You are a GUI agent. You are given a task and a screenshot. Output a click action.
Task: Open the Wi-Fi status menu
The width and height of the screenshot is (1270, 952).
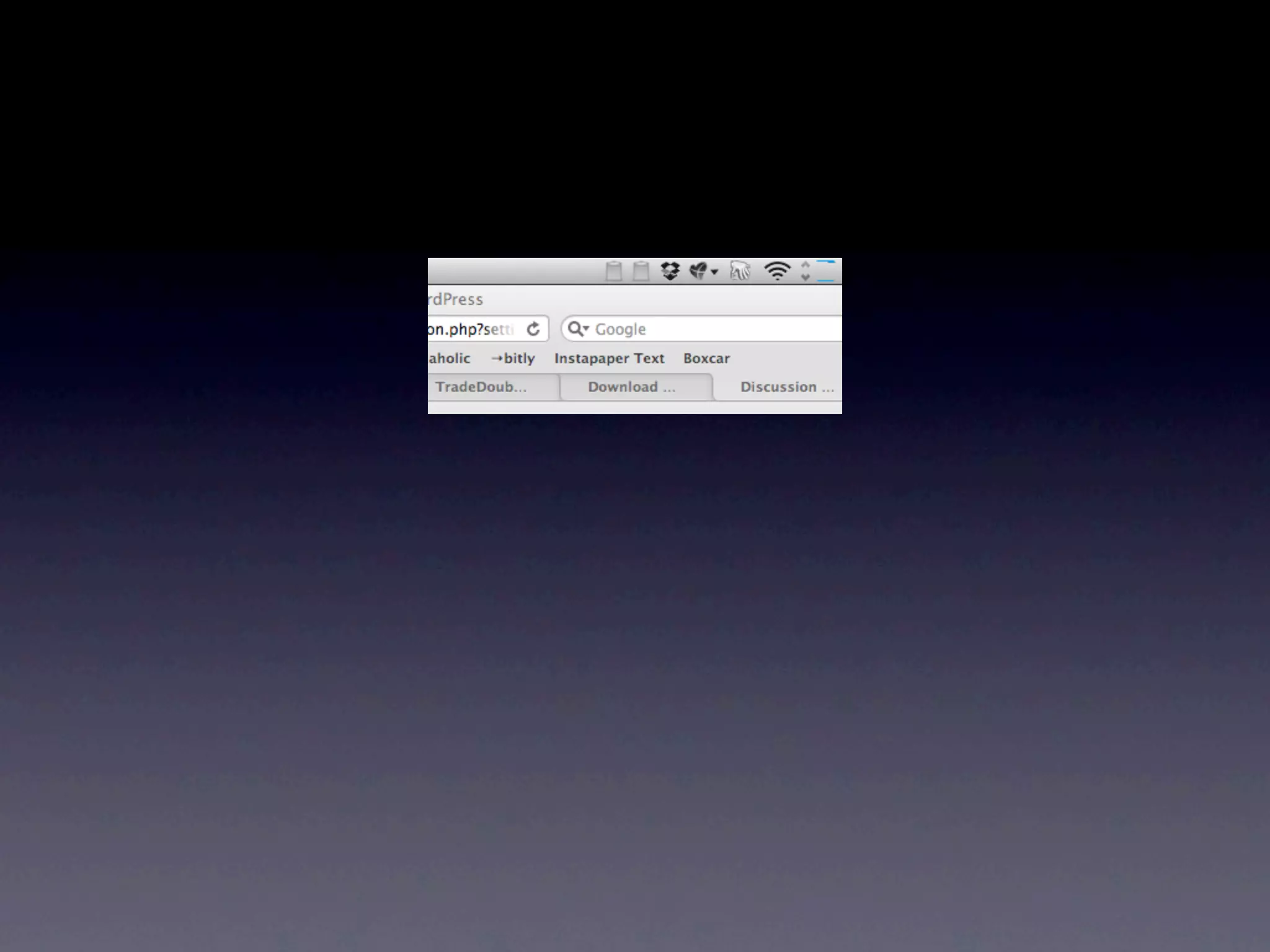click(777, 271)
